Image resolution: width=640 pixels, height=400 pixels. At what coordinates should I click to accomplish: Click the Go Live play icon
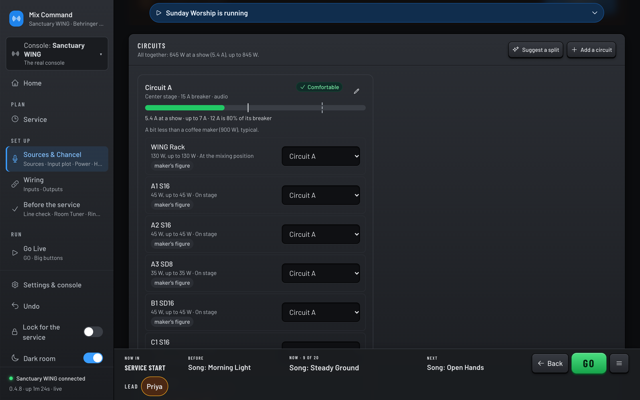pyautogui.click(x=15, y=253)
